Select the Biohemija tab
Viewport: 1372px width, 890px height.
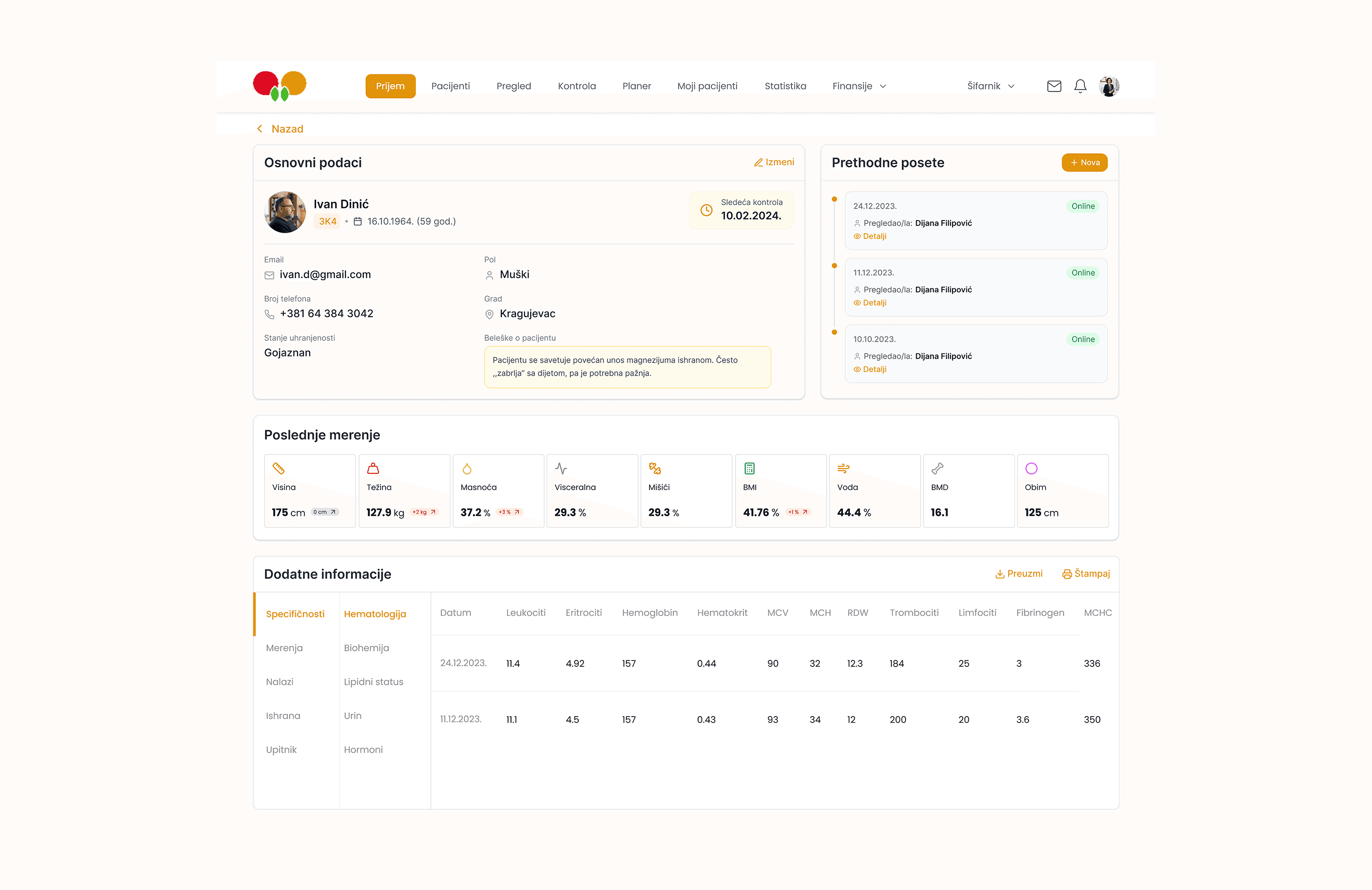[x=366, y=647]
